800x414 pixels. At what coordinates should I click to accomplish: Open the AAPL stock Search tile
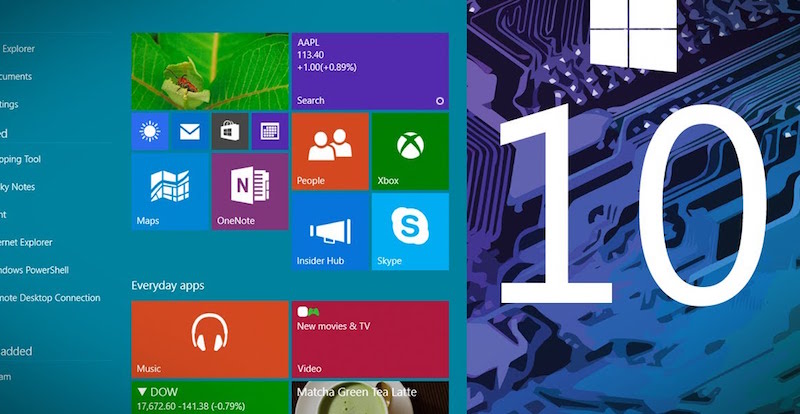click(x=370, y=71)
